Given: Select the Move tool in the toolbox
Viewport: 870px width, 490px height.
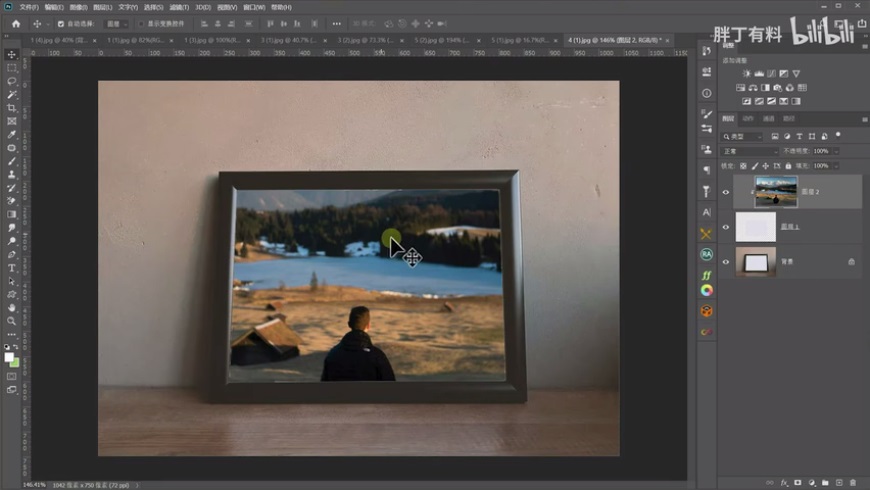Looking at the screenshot, I should pos(11,54).
